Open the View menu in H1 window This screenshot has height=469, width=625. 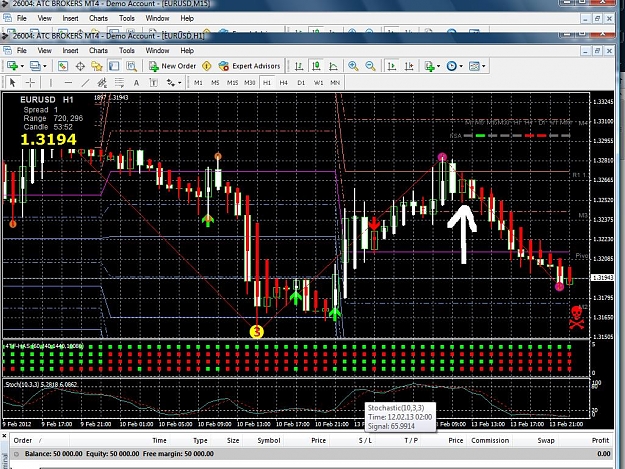[x=44, y=51]
